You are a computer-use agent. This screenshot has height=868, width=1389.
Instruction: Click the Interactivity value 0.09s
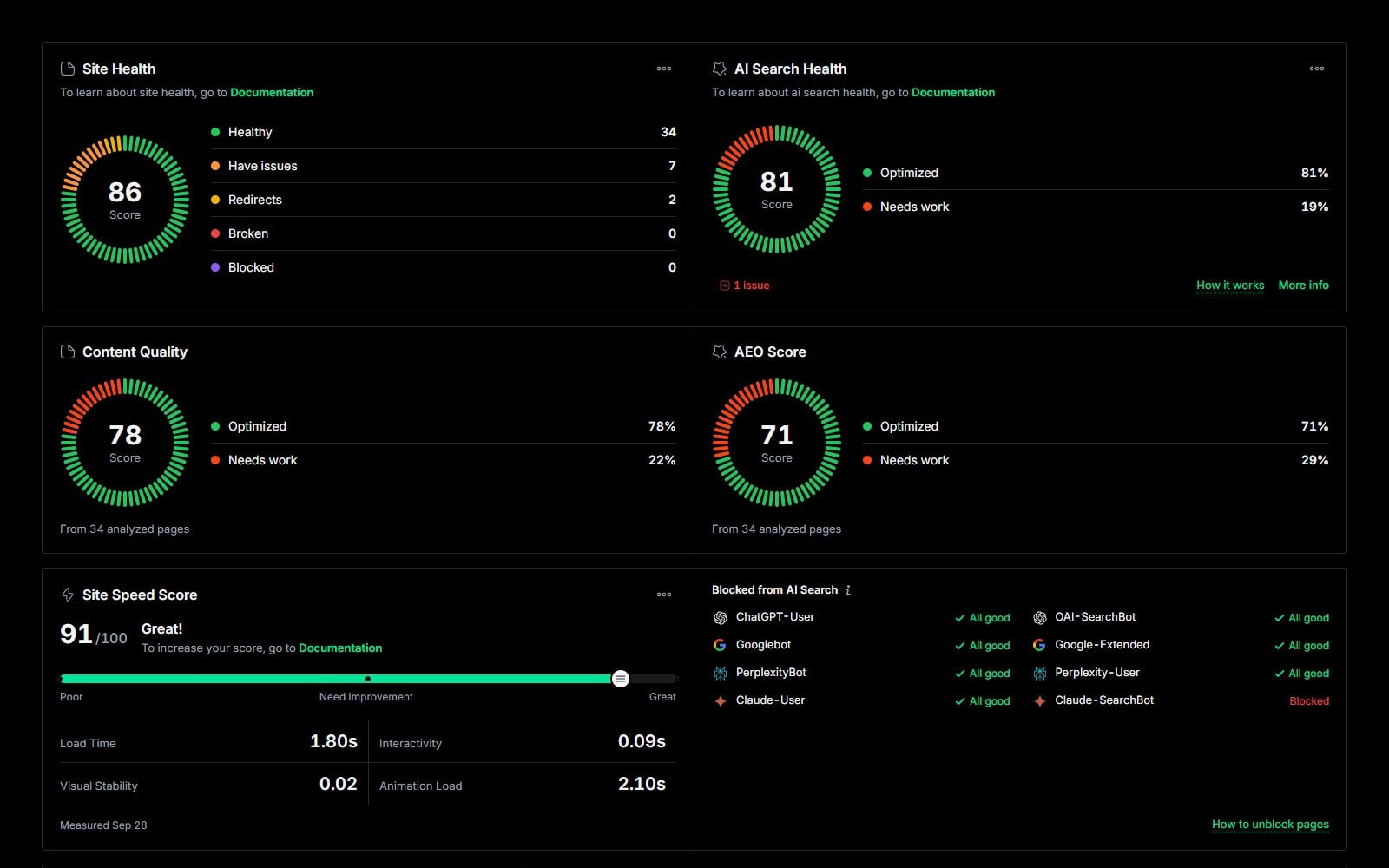click(642, 741)
